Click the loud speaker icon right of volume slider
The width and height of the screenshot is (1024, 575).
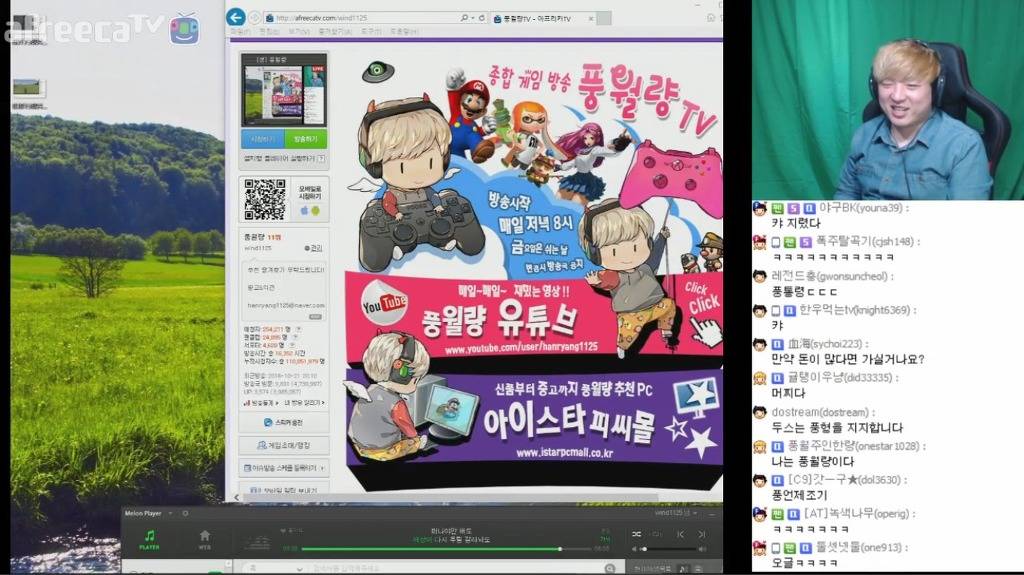click(701, 549)
